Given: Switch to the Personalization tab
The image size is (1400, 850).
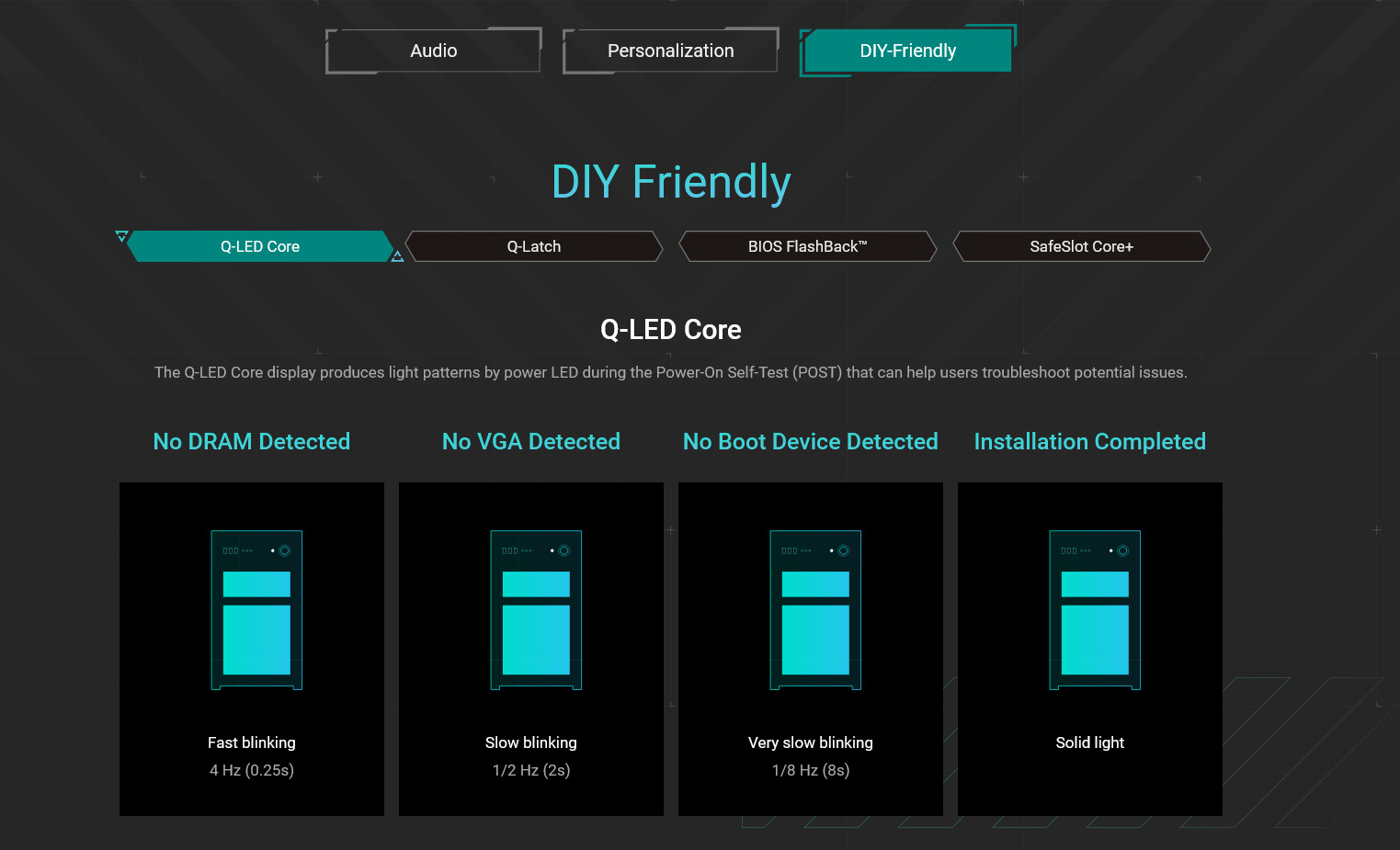Looking at the screenshot, I should click(x=671, y=51).
